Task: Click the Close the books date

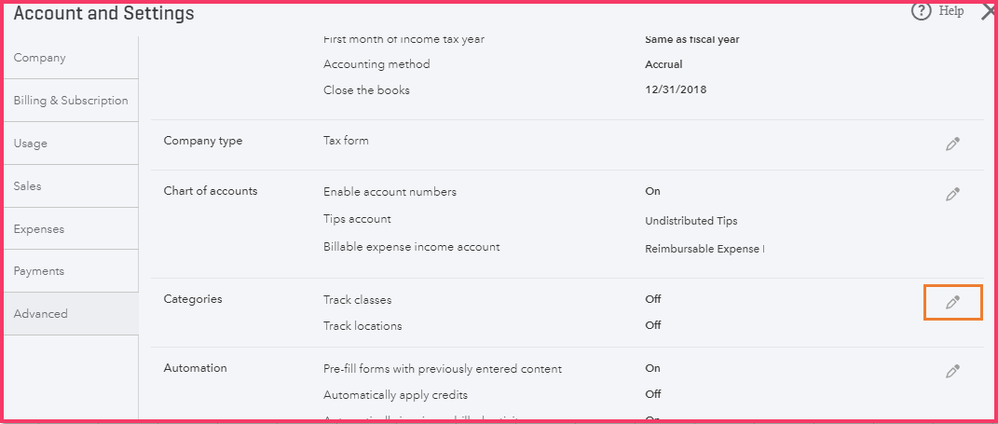Action: [x=678, y=90]
